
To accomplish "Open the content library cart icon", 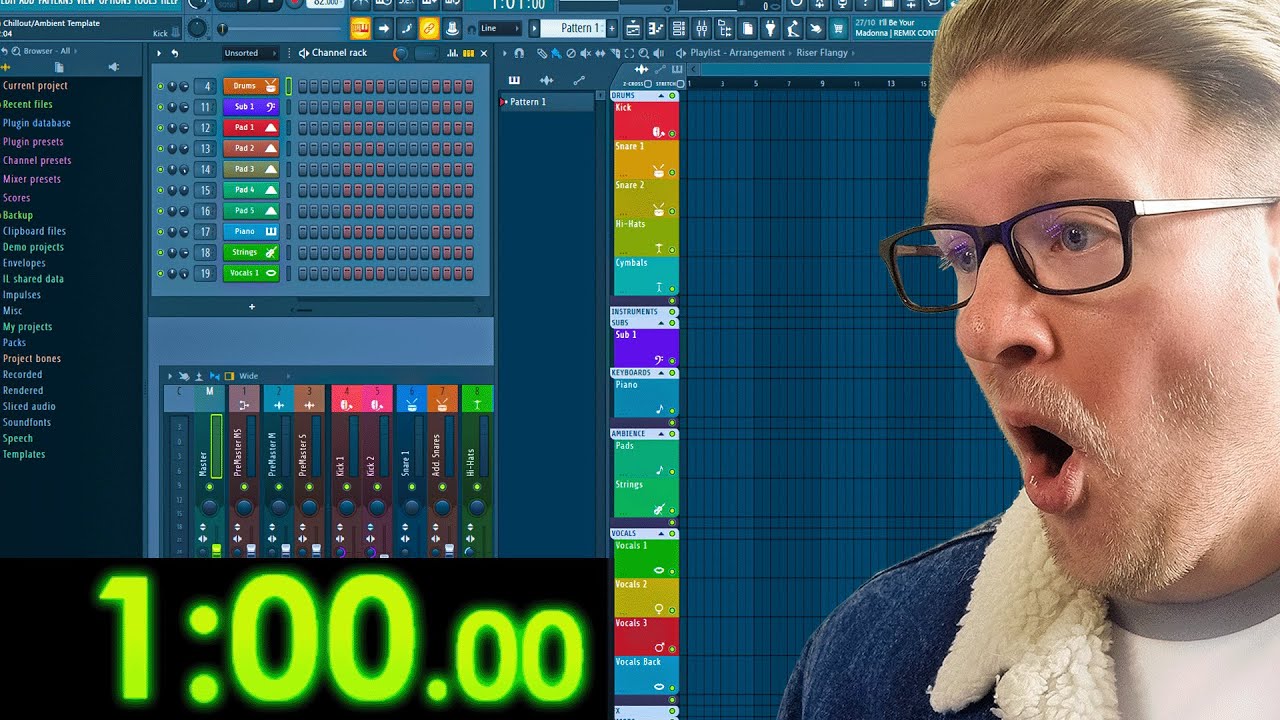I will pyautogui.click(x=839, y=28).
